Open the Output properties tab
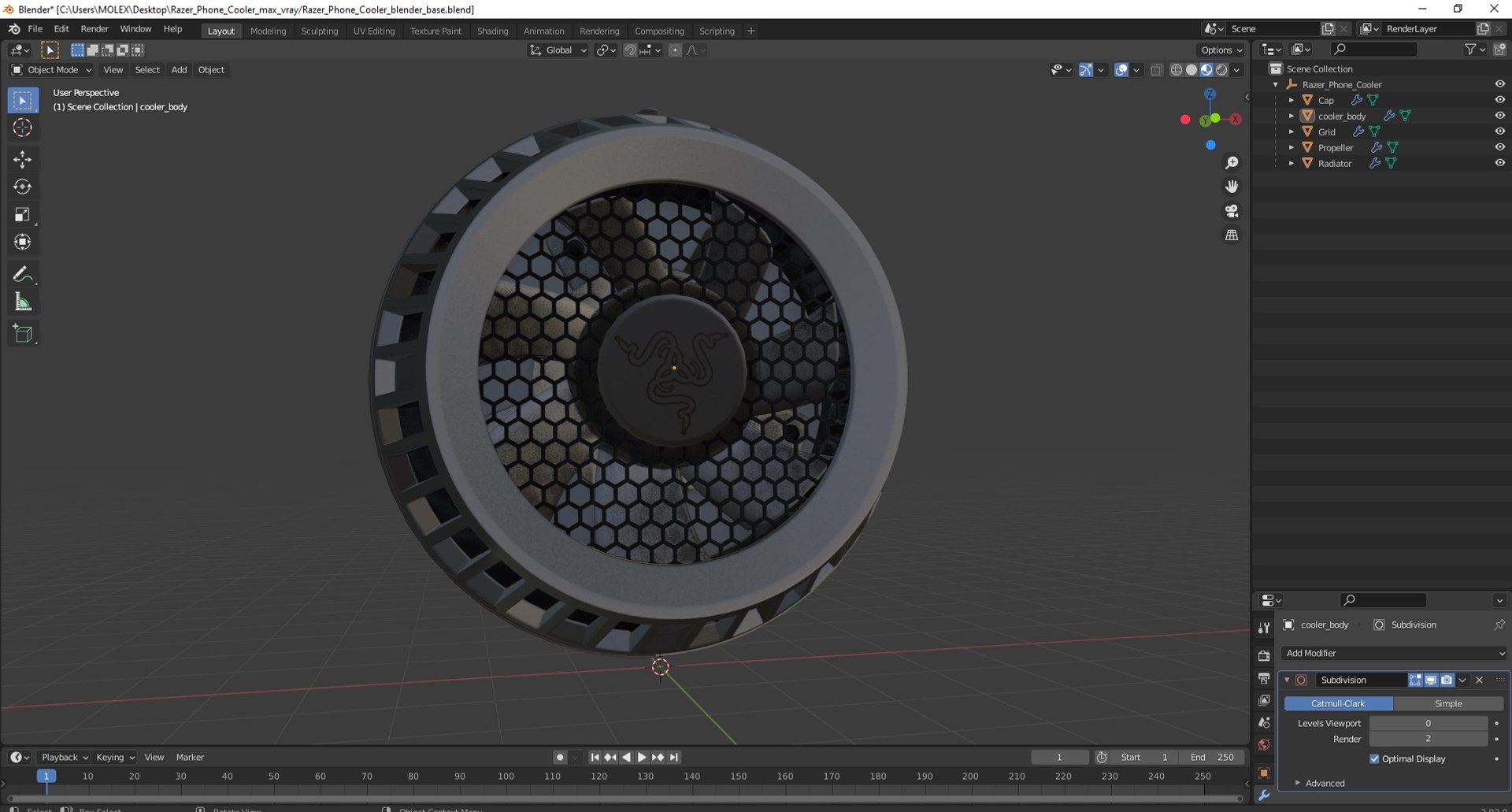1512x812 pixels. (1264, 678)
